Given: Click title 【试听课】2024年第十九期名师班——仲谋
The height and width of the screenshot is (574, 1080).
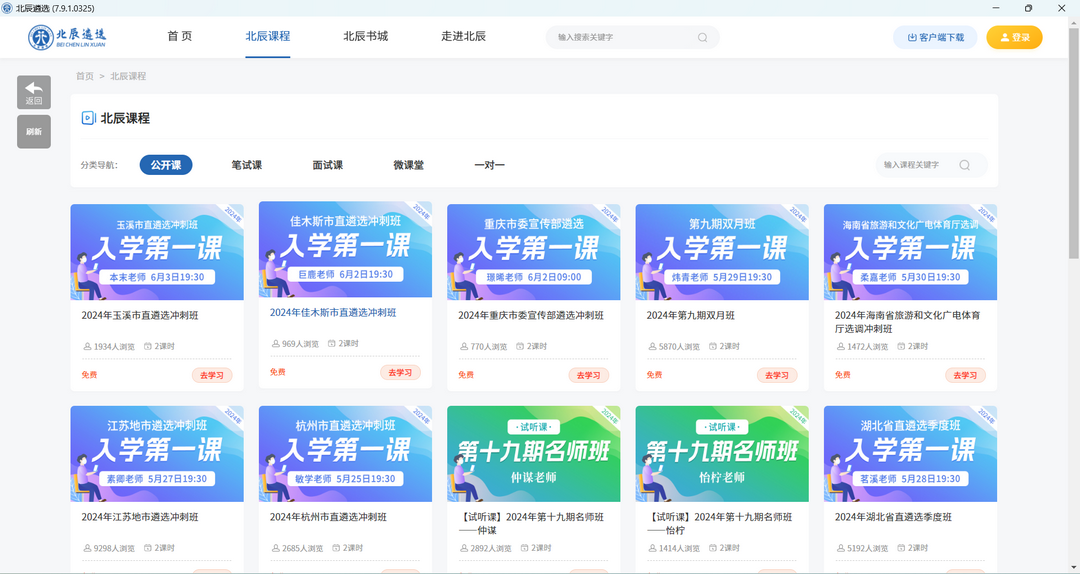Looking at the screenshot, I should pyautogui.click(x=531, y=524).
